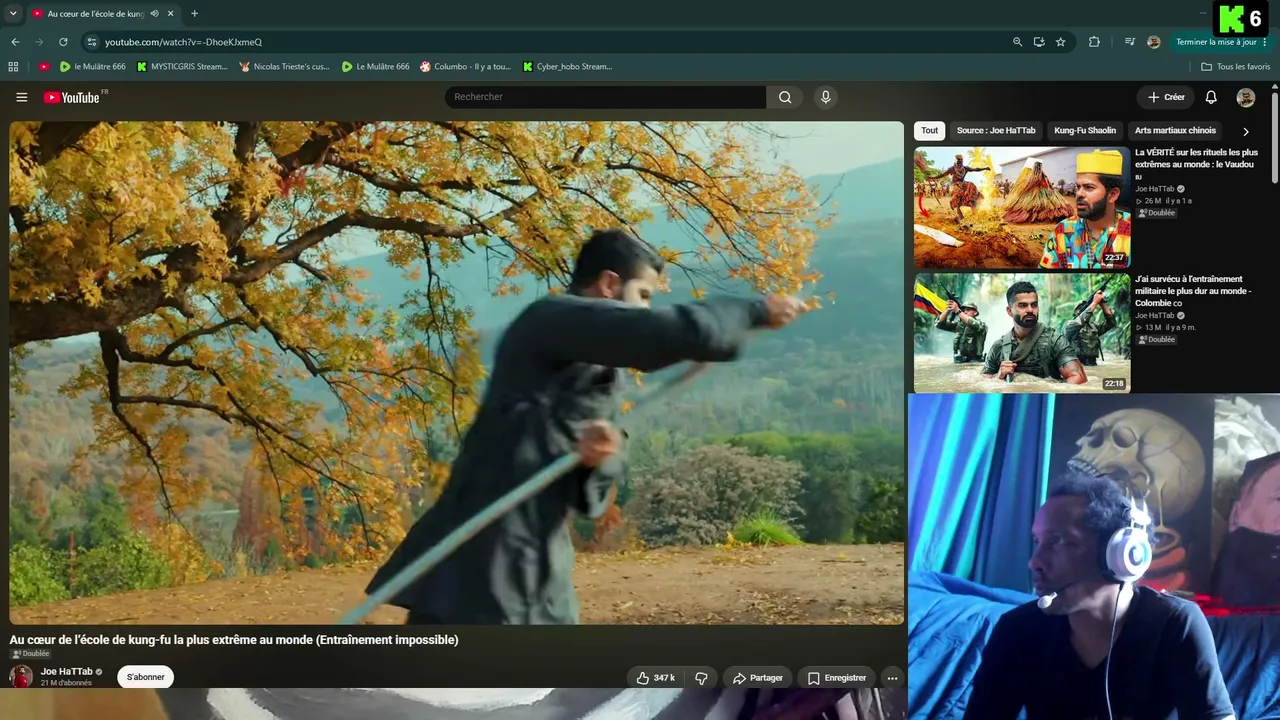Subscribe with the S'abonner button
Screen dimensions: 1280x720
click(145, 677)
